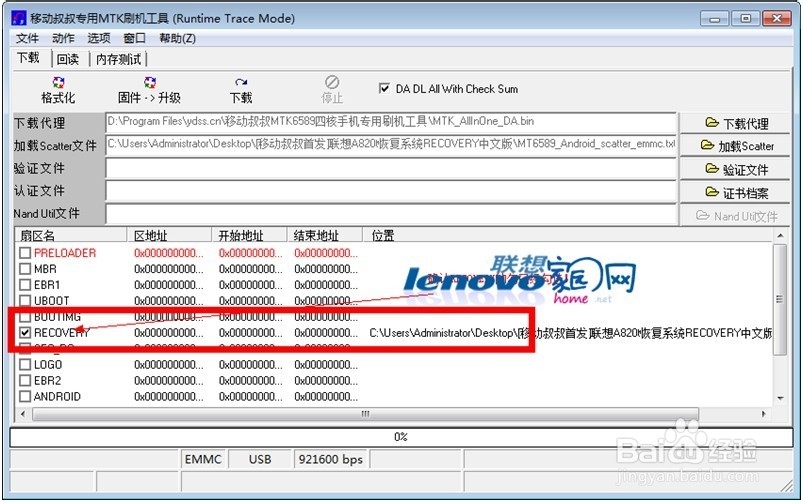Check the LOGO partition checkbox

point(25,364)
